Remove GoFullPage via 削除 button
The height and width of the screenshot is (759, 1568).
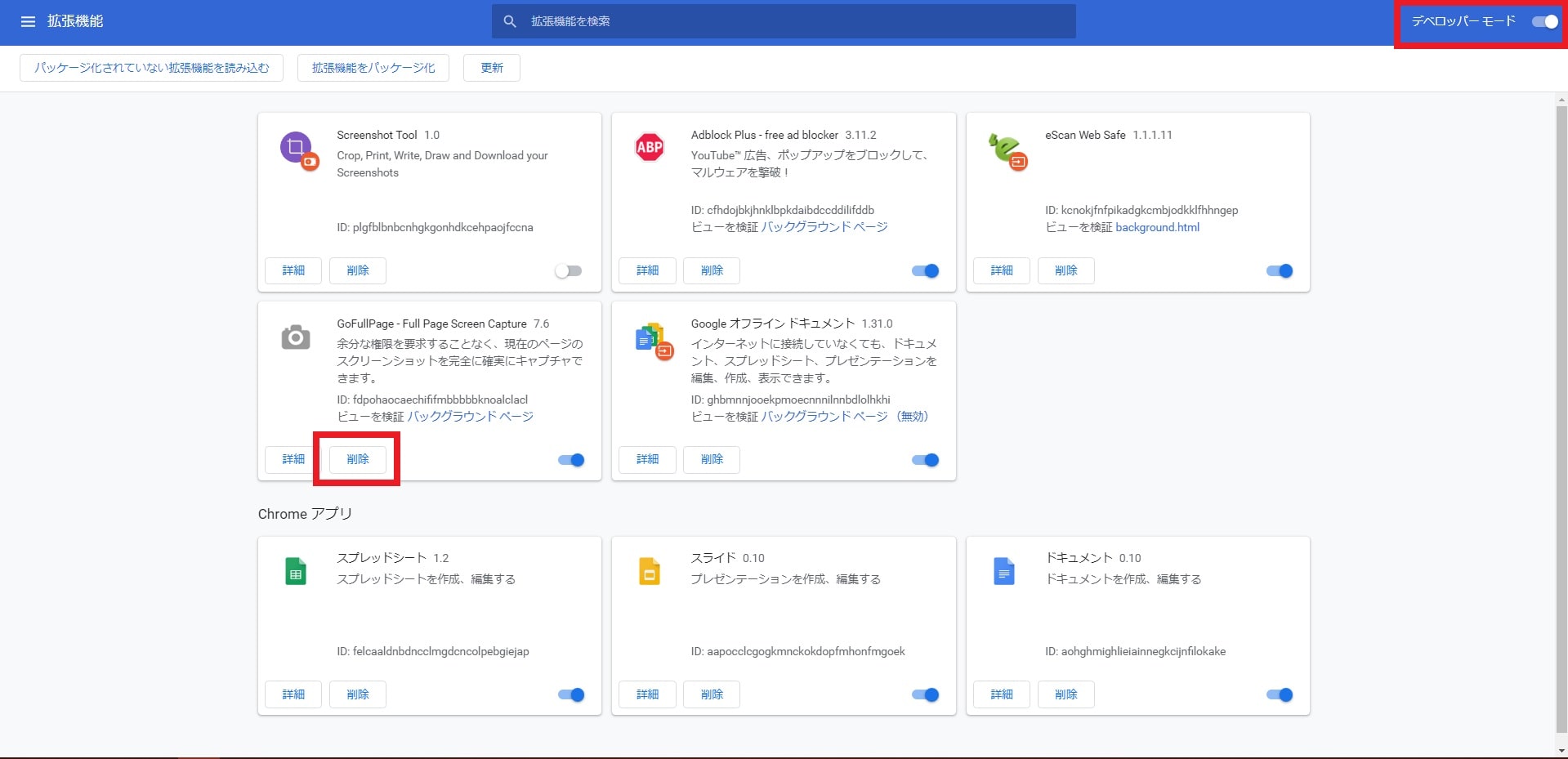click(x=358, y=459)
